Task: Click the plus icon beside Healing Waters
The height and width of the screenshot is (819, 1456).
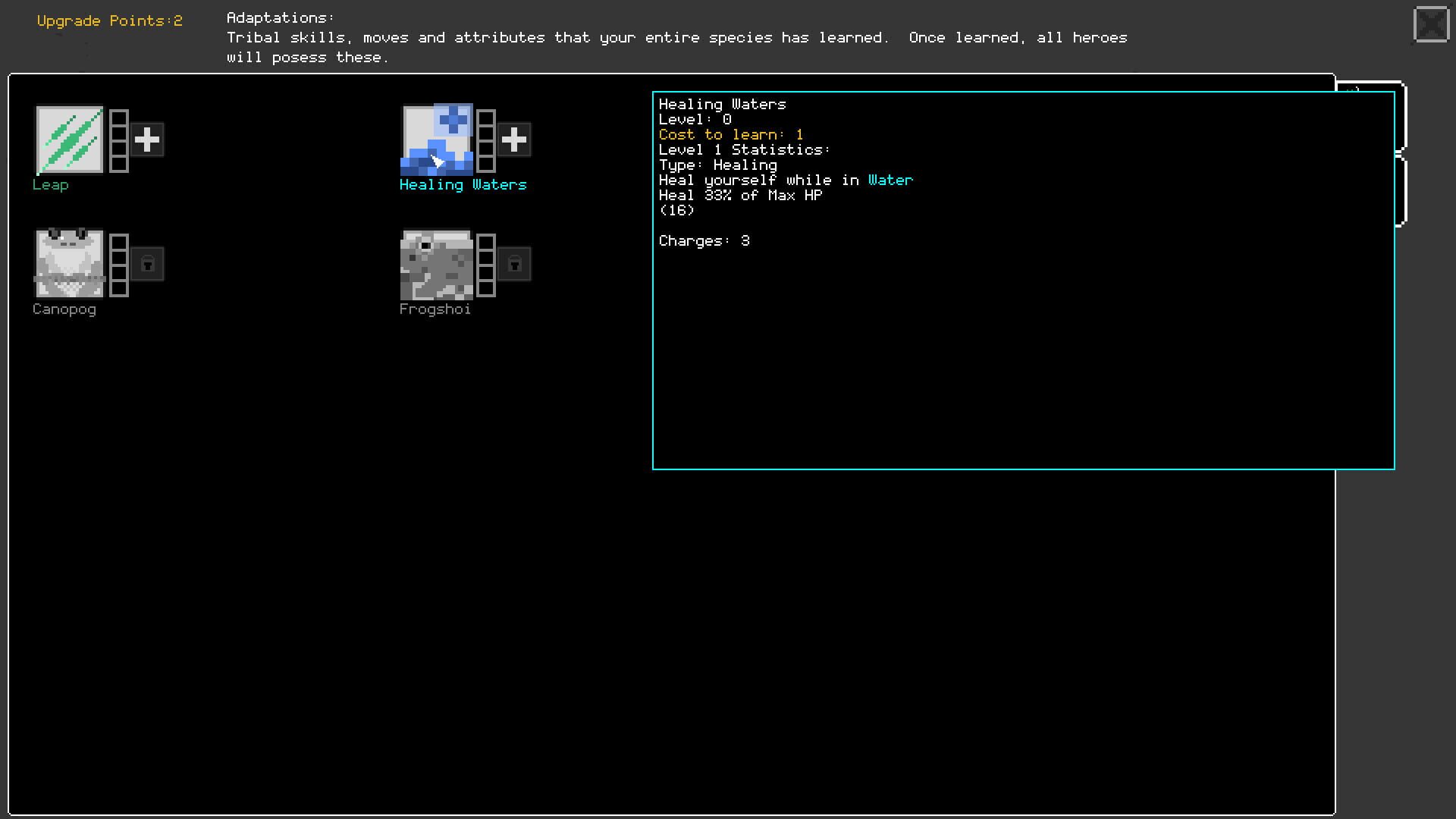Action: [514, 139]
